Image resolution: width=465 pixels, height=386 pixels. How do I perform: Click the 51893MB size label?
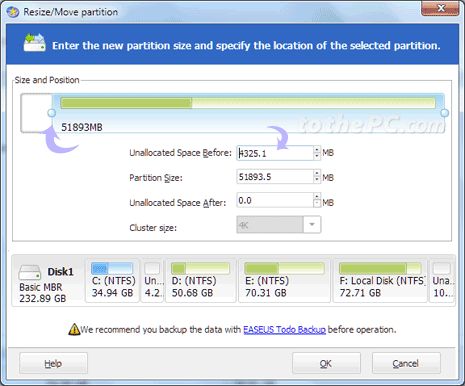tap(82, 127)
